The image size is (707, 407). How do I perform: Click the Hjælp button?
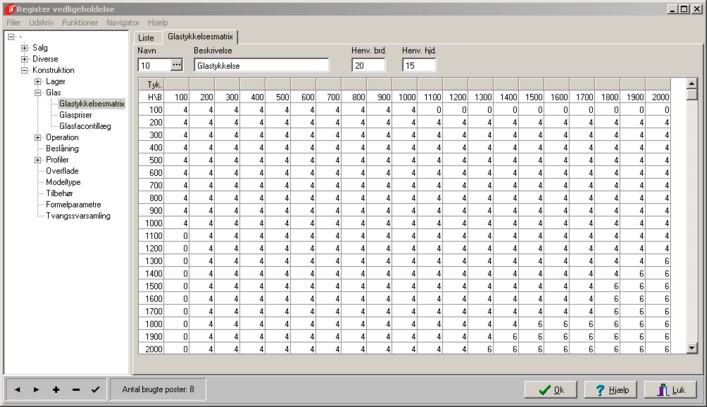point(607,389)
